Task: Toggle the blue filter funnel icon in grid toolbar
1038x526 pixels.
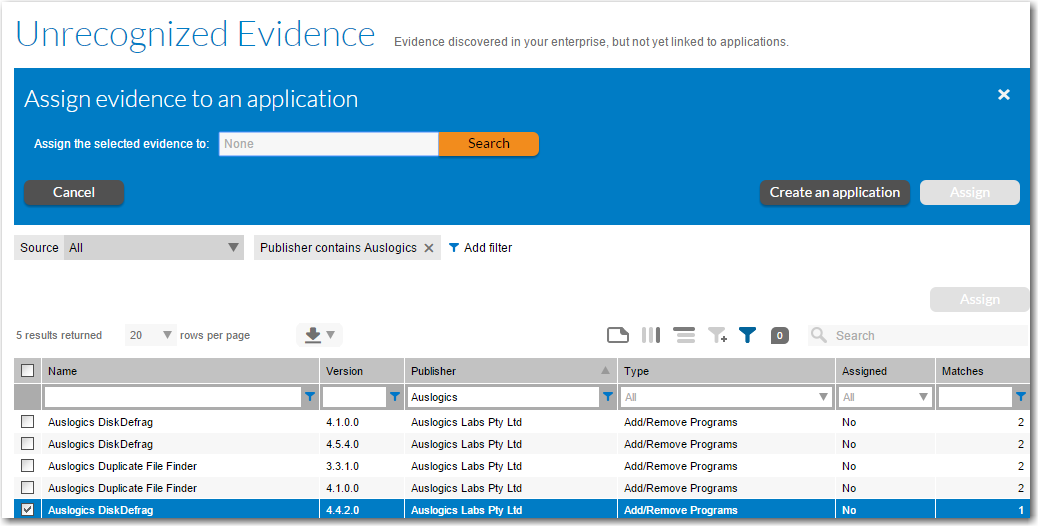Action: click(x=747, y=335)
